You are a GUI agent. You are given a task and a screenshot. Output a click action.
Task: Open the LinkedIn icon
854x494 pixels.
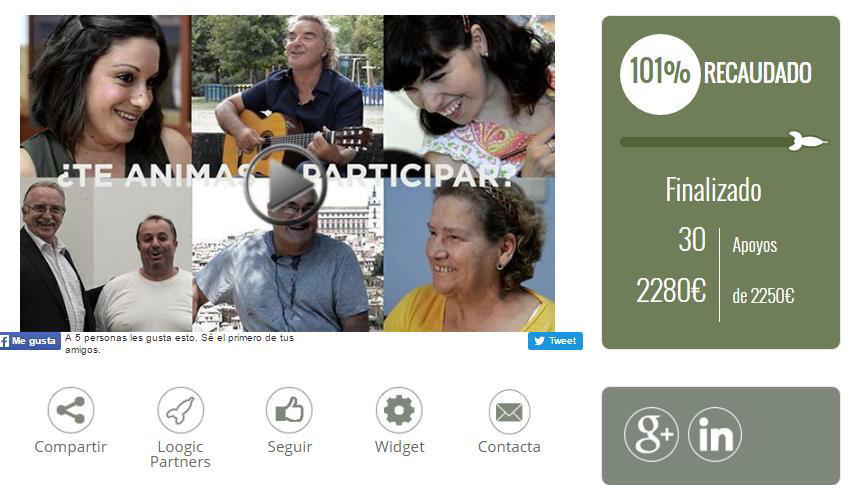click(715, 435)
